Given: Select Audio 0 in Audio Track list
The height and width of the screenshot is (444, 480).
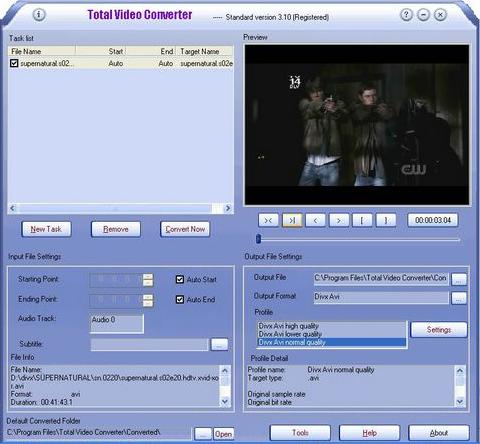Looking at the screenshot, I should point(117,320).
